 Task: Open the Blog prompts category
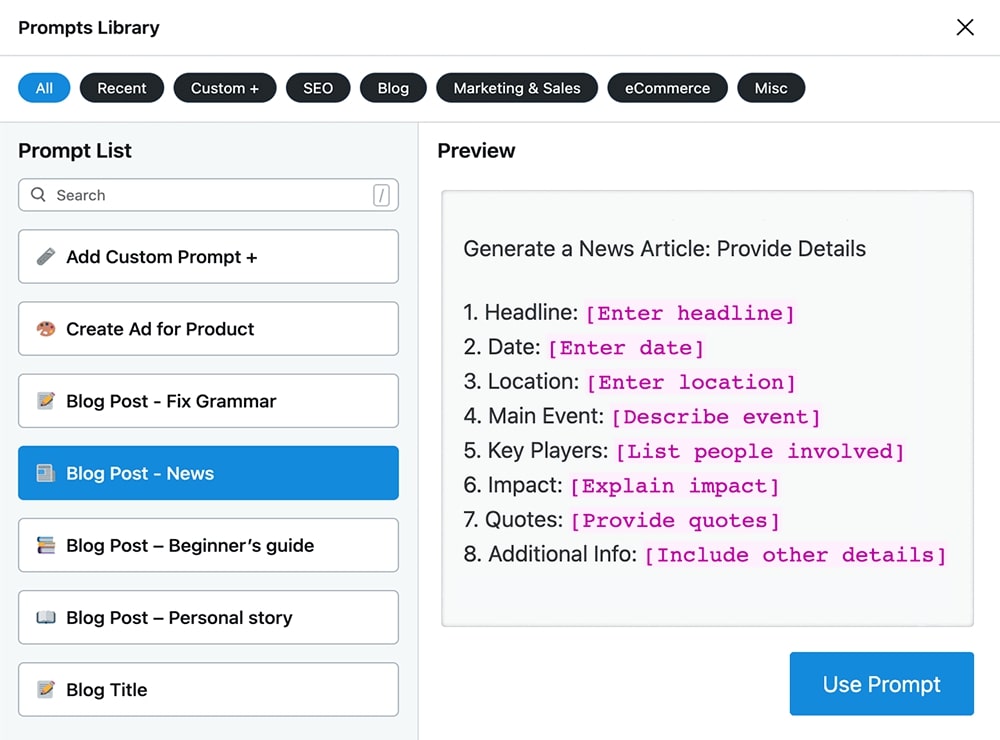coord(393,88)
